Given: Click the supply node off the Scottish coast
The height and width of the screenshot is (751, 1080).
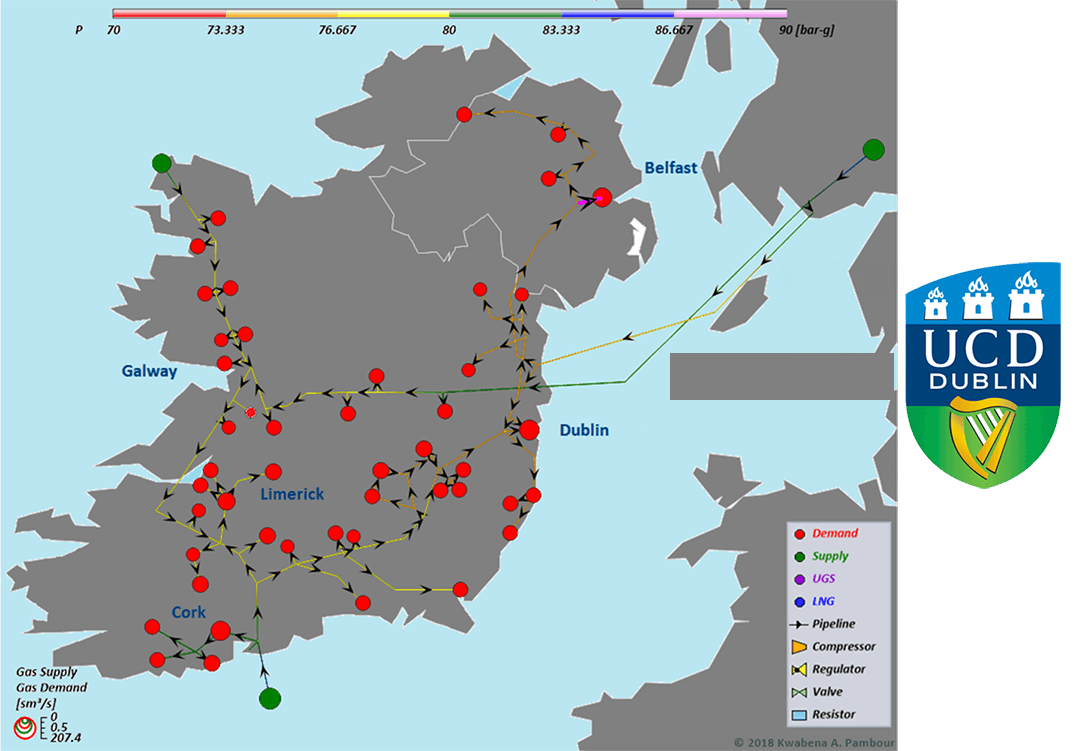Looking at the screenshot, I should [x=872, y=150].
